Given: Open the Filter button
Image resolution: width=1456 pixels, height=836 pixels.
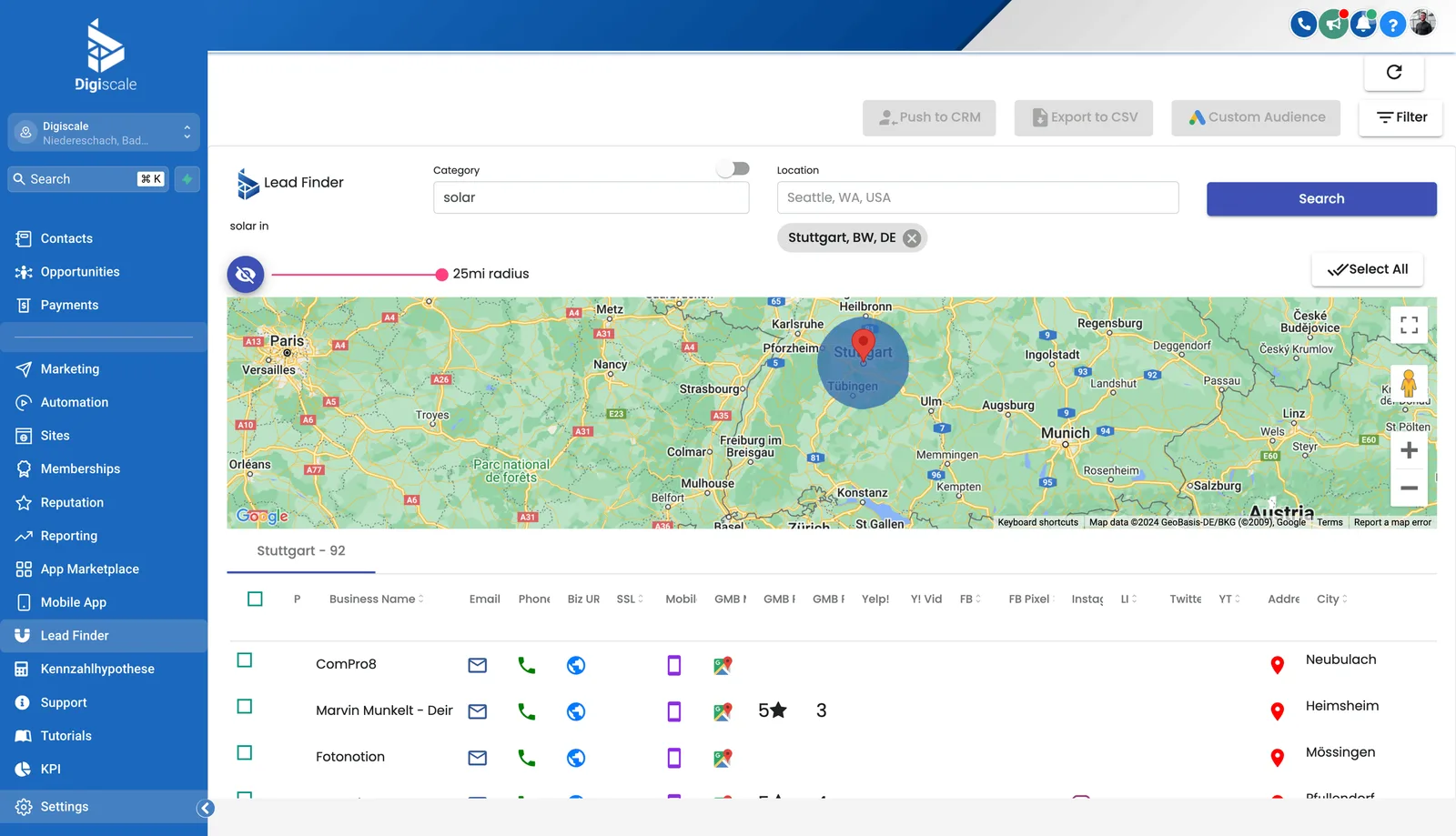Looking at the screenshot, I should point(1400,117).
